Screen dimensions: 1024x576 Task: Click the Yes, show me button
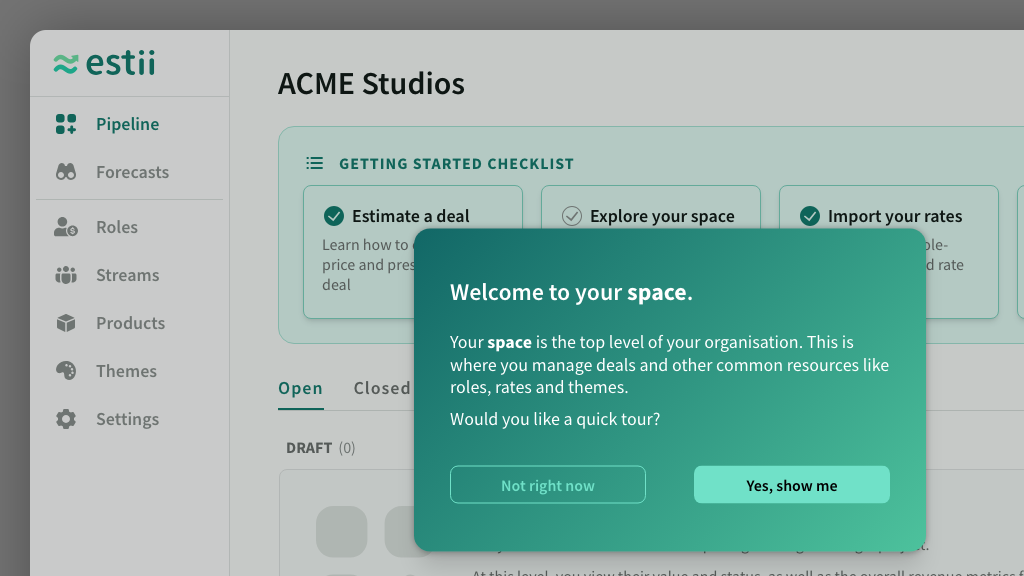[x=791, y=485]
